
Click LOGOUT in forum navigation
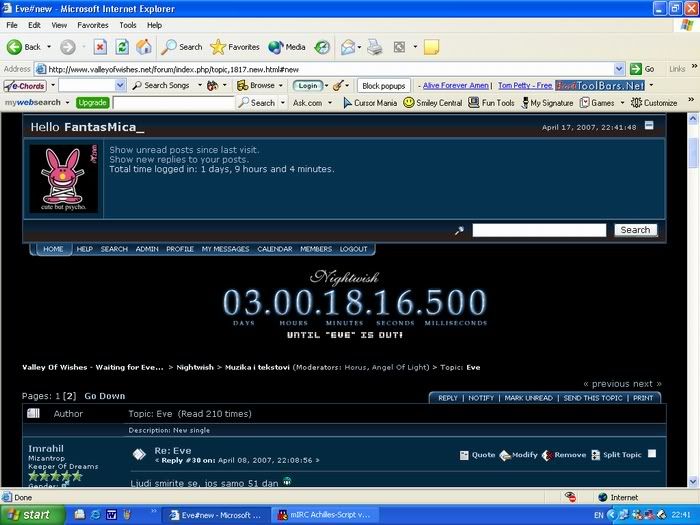pos(354,249)
